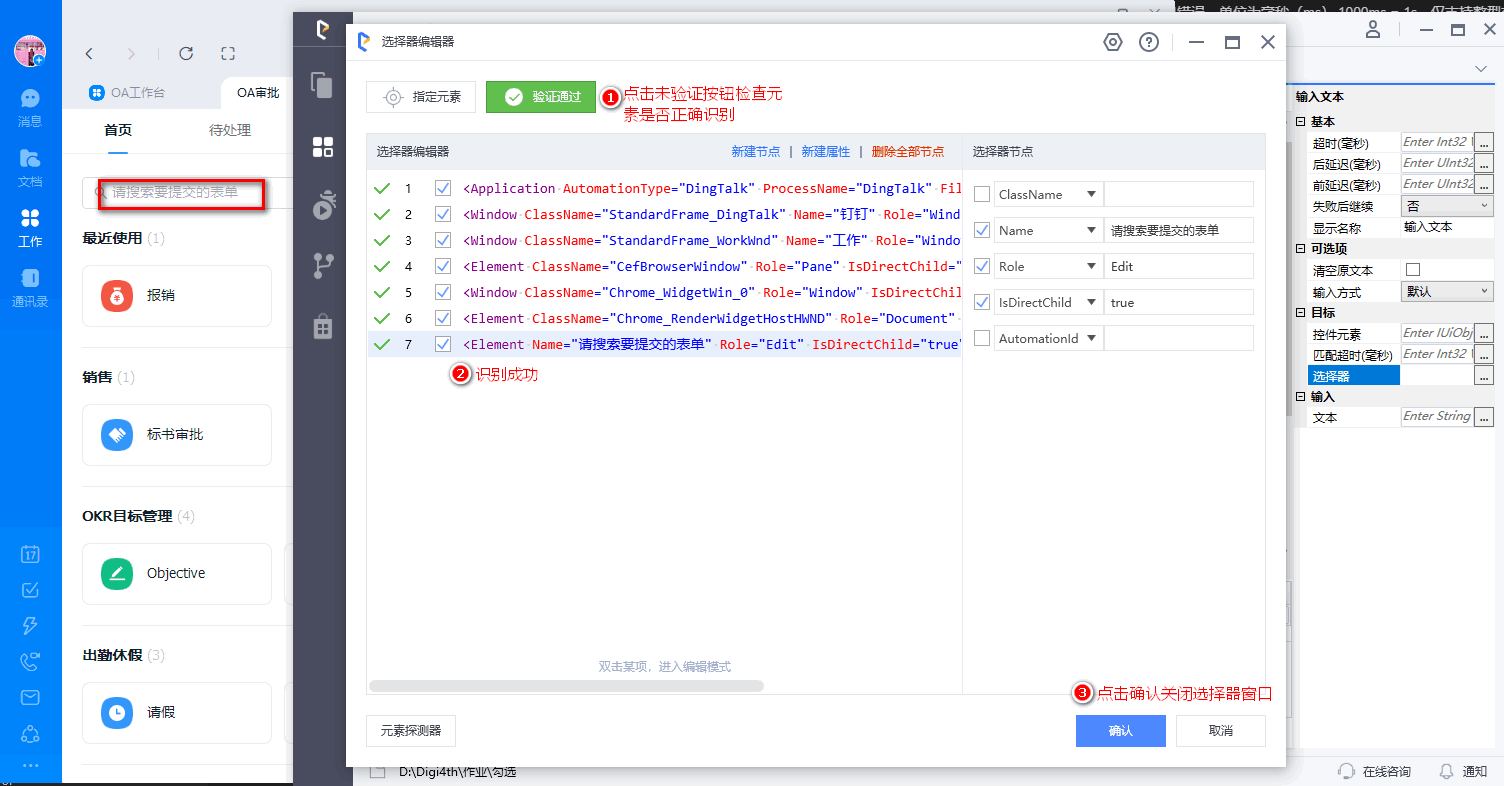Viewport: 1504px width, 786px height.
Task: Click the 指定元素 button
Action: coord(420,97)
